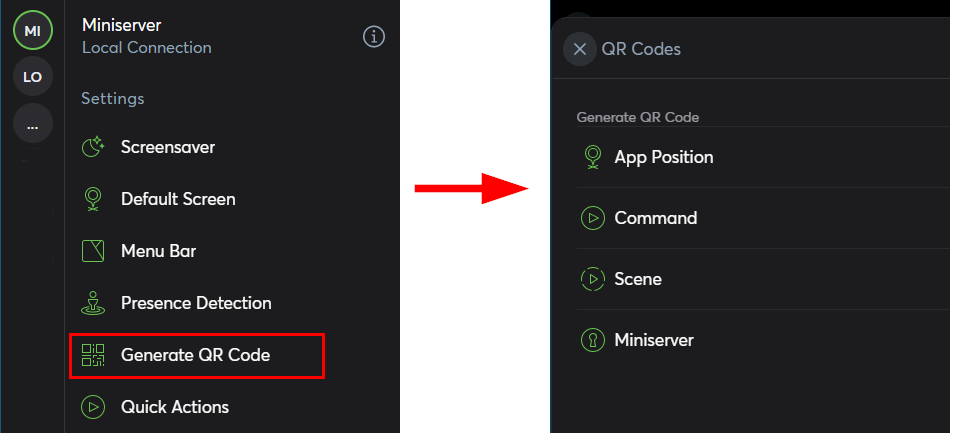This screenshot has height=433, width=954.
Task: Click the App Position pin icon
Action: tap(593, 157)
